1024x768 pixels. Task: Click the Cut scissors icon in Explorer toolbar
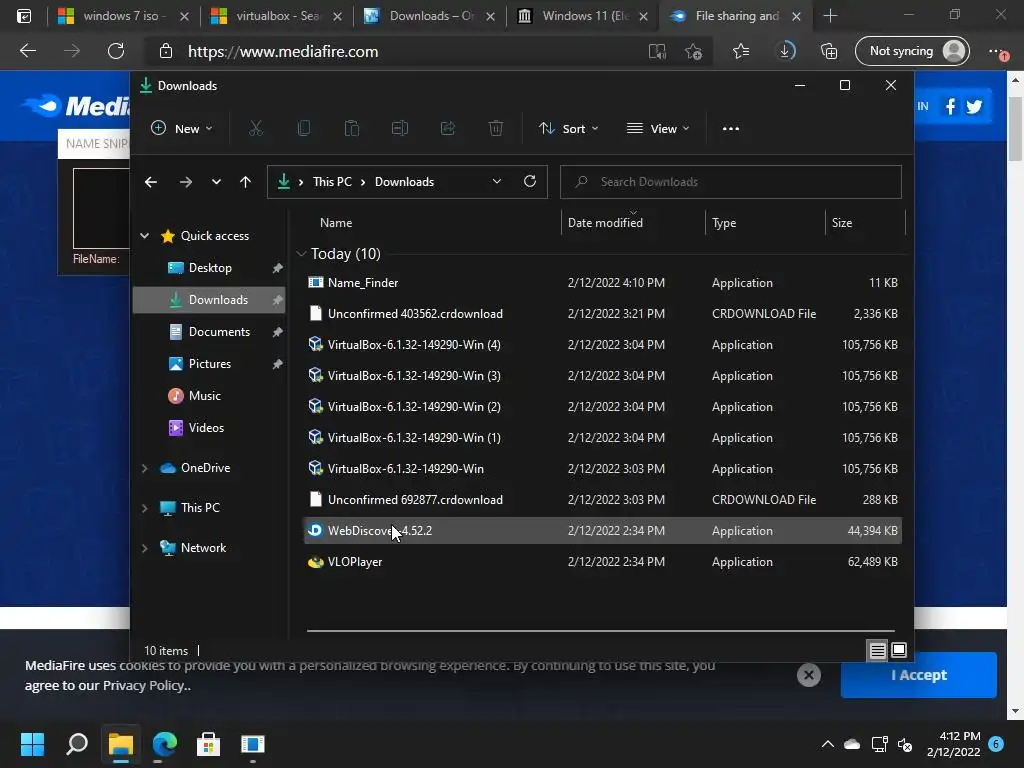point(255,129)
